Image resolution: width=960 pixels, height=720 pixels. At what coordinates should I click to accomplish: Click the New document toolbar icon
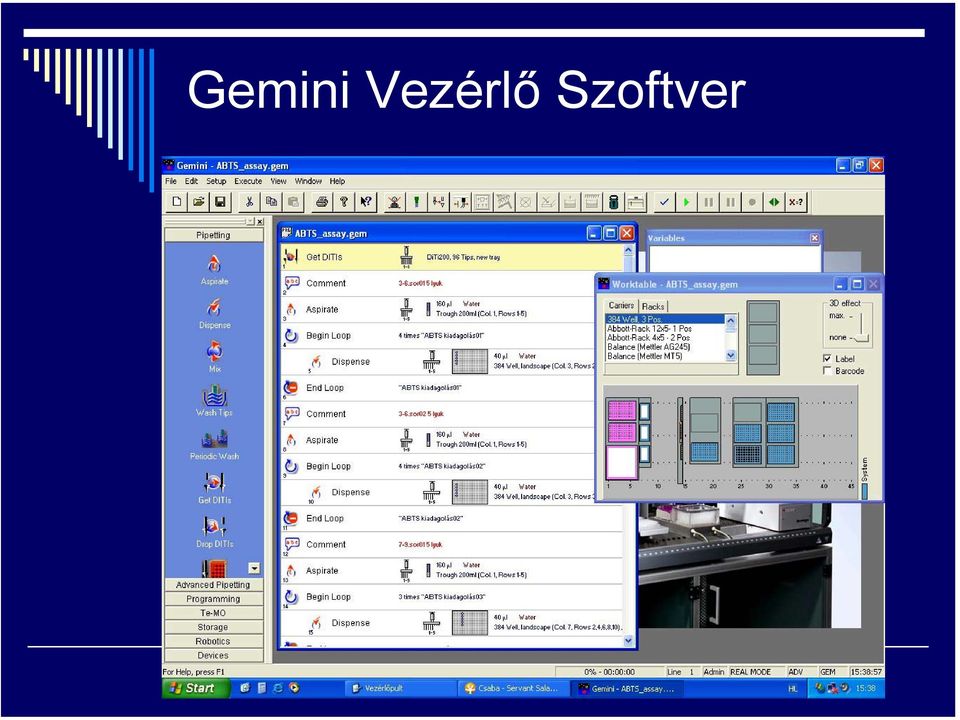click(177, 201)
